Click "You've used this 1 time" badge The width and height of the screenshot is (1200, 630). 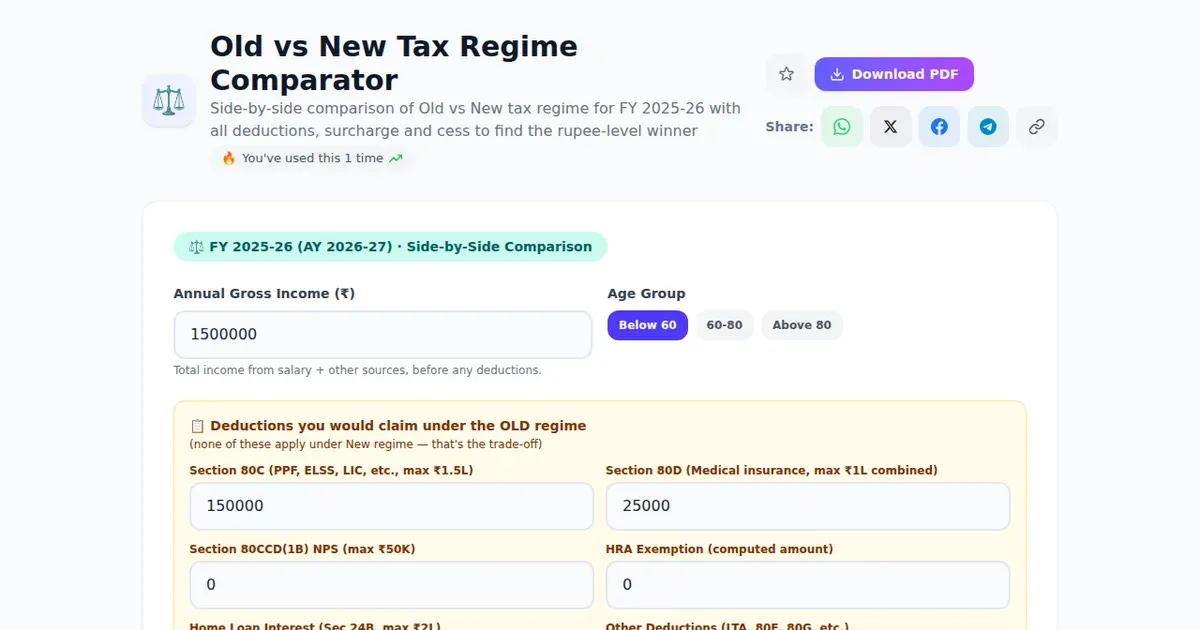[x=312, y=158]
